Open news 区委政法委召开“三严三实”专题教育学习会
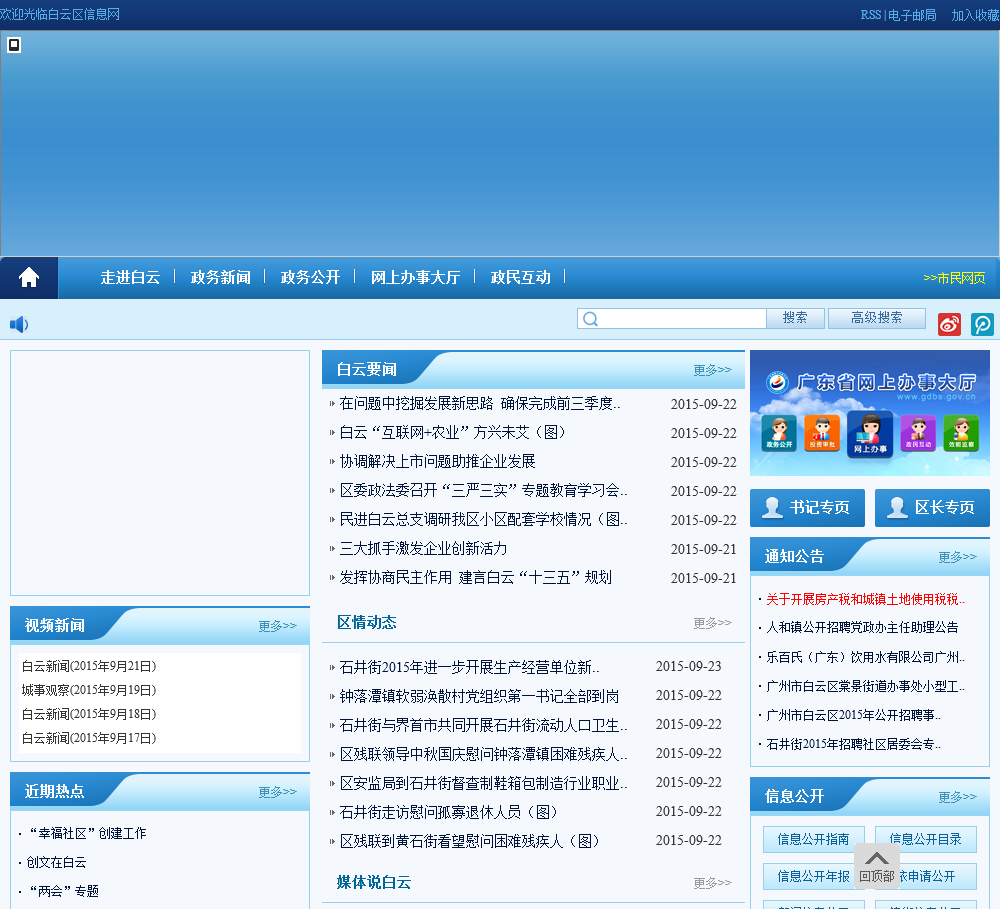The width and height of the screenshot is (1000, 909). click(x=483, y=491)
